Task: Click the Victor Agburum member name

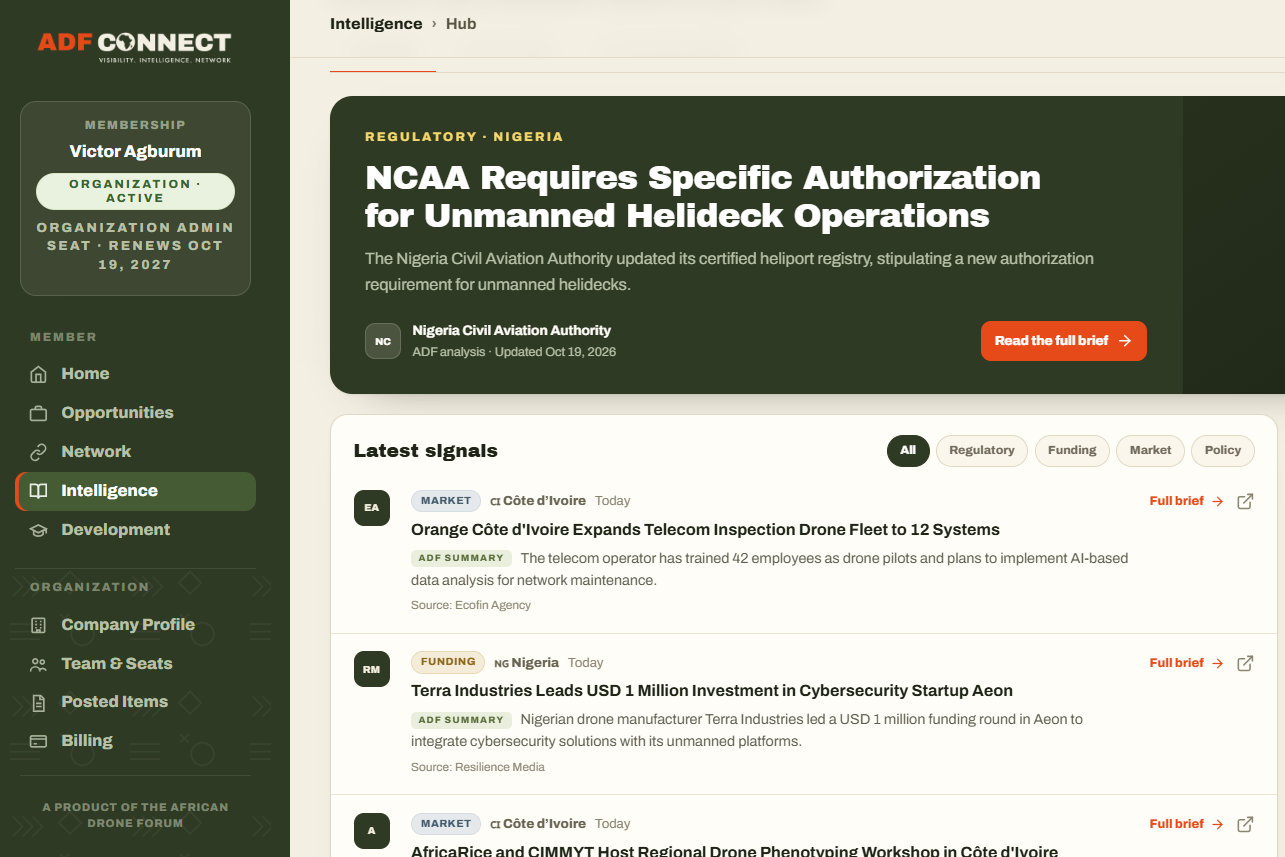Action: (x=135, y=152)
